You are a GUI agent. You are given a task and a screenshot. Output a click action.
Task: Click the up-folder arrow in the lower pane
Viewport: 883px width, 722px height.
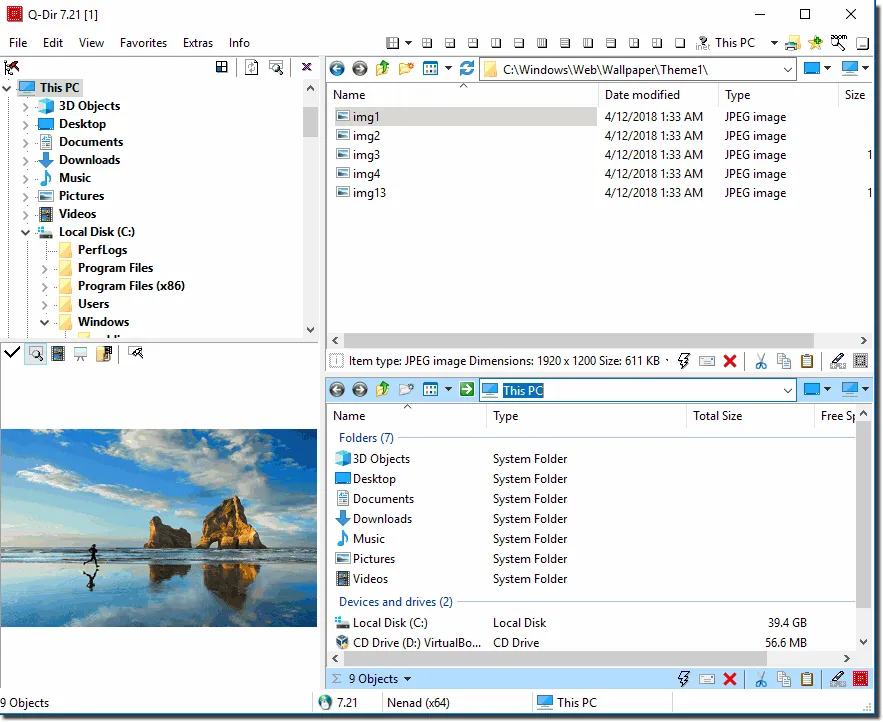tap(383, 390)
